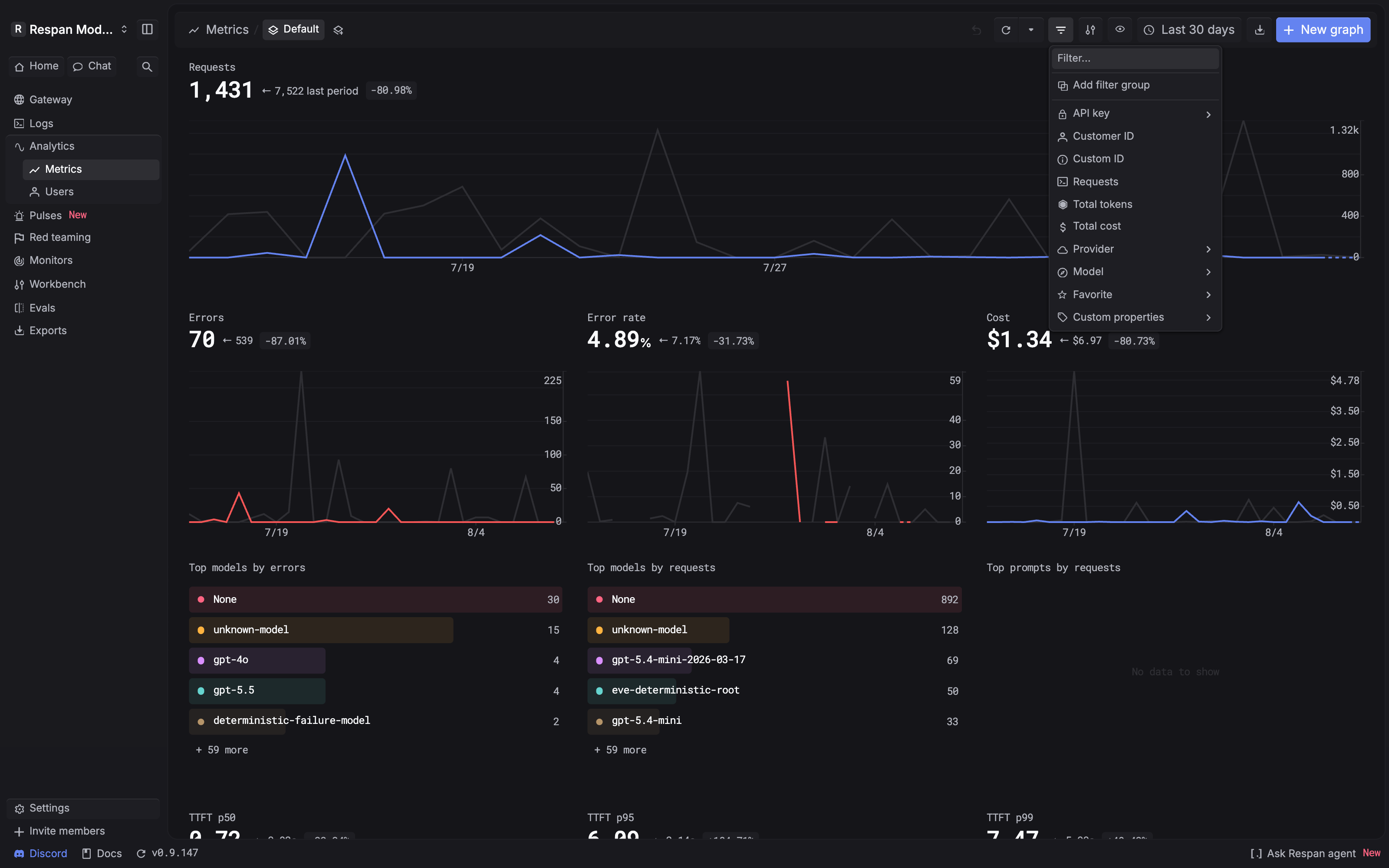Open the Chat page

coord(92,66)
